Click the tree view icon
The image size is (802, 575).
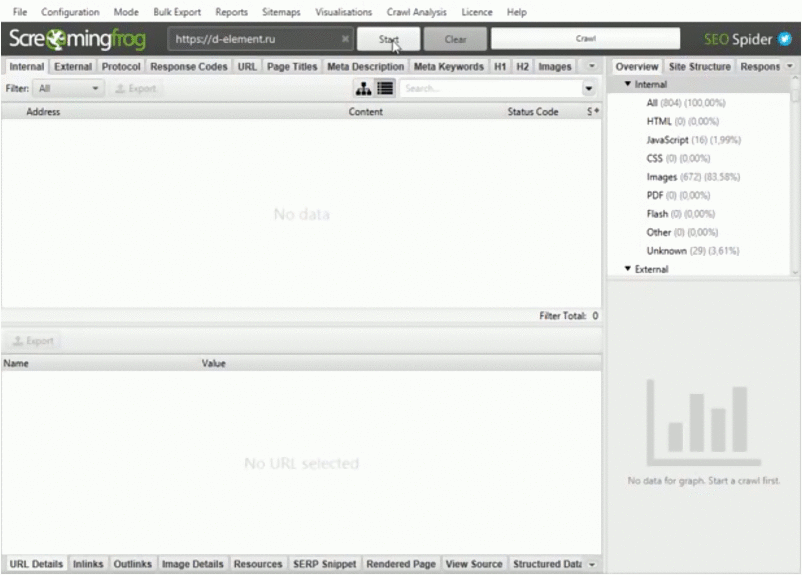pos(364,88)
